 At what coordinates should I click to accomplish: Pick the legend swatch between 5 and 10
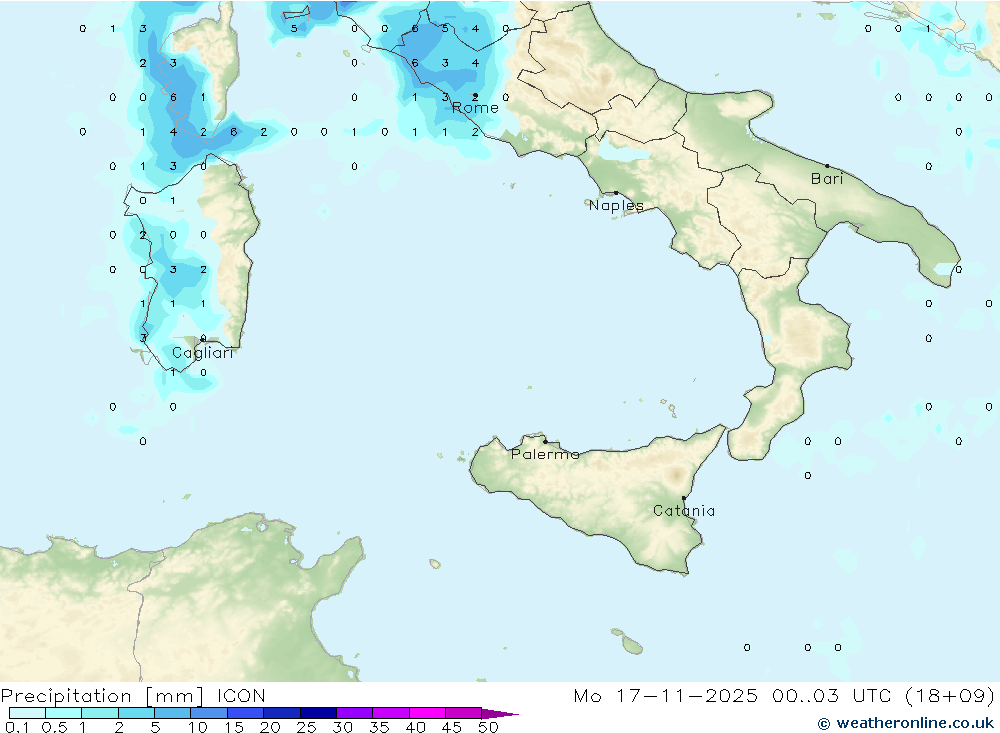click(173, 713)
